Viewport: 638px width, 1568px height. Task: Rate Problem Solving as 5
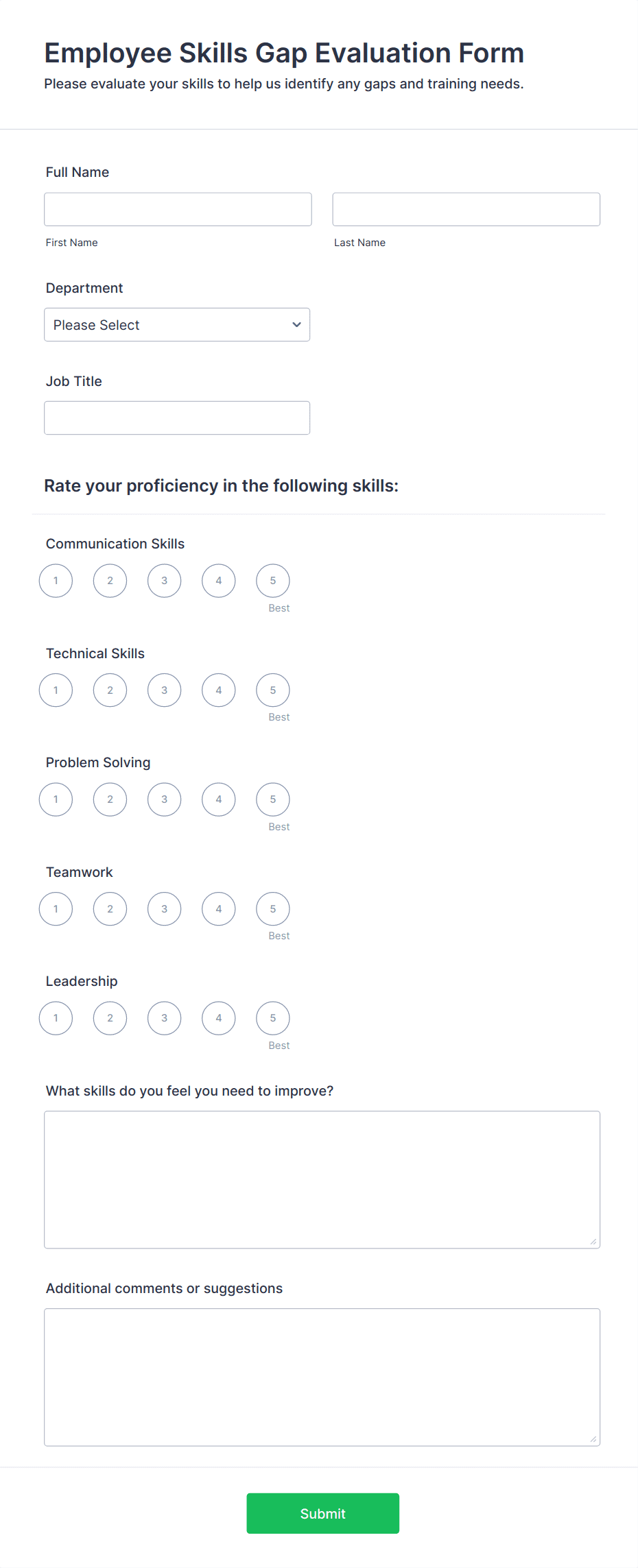coord(273,799)
